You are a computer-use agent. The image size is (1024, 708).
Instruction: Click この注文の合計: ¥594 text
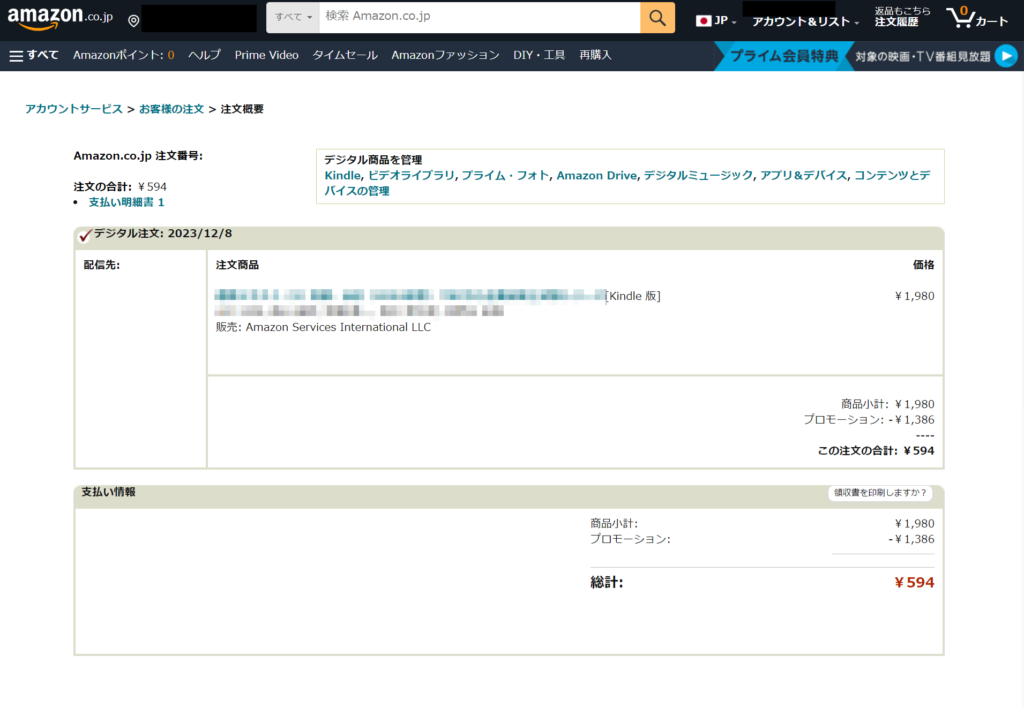click(x=876, y=451)
